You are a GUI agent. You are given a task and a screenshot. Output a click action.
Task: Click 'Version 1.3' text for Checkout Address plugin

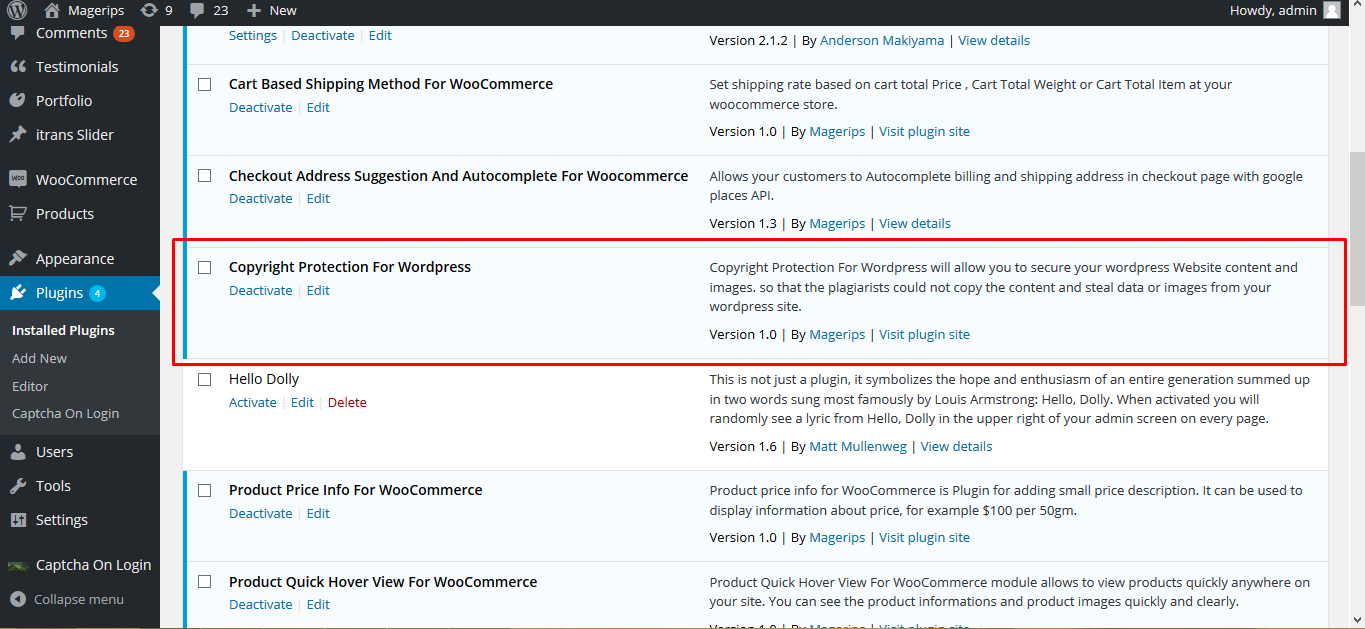click(x=743, y=223)
